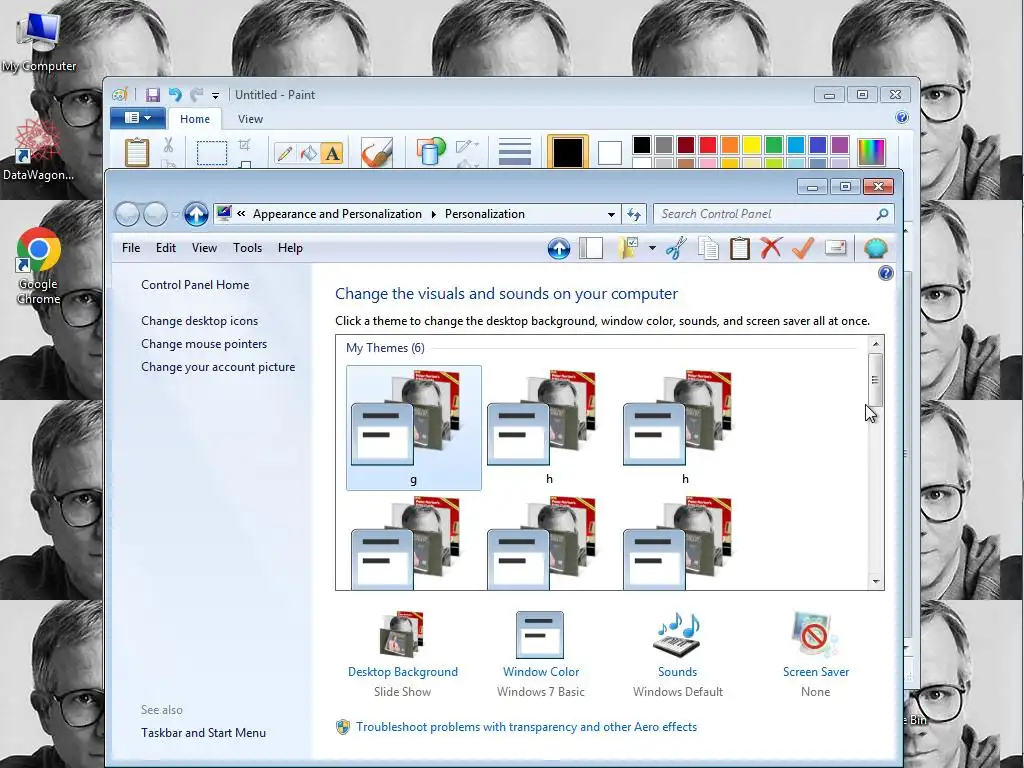Open the shape Outline dropdown in Paint
Screen dimensions: 1024x768
(x=467, y=145)
